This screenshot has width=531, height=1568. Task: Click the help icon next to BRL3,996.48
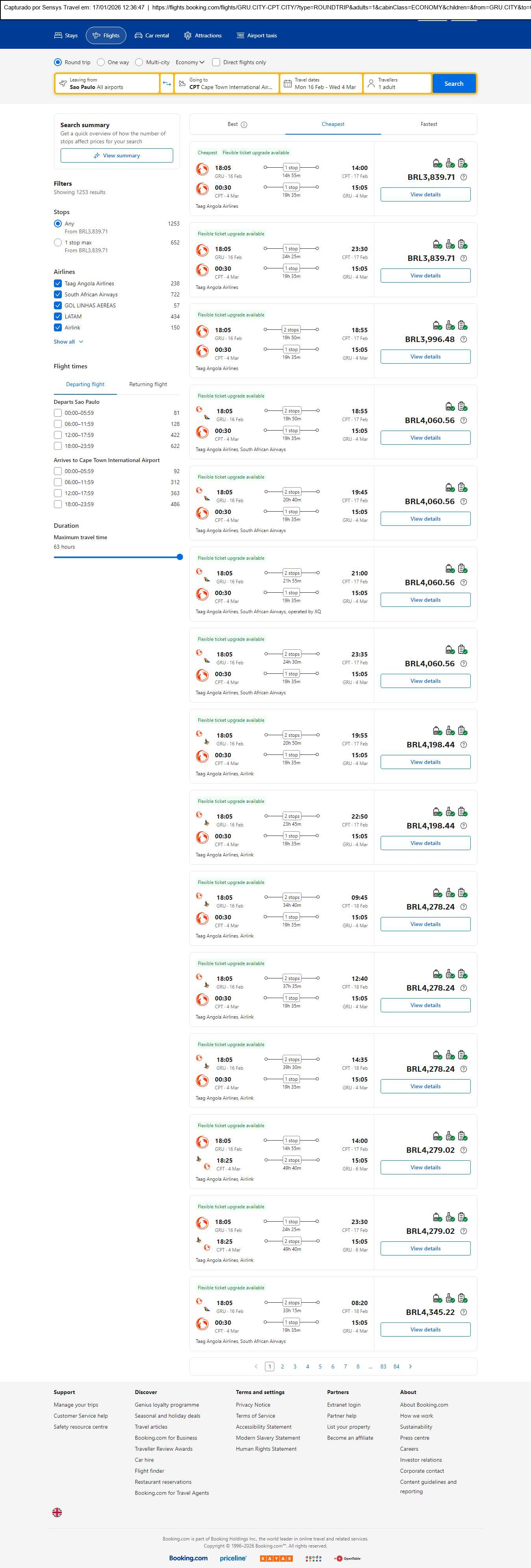point(463,340)
